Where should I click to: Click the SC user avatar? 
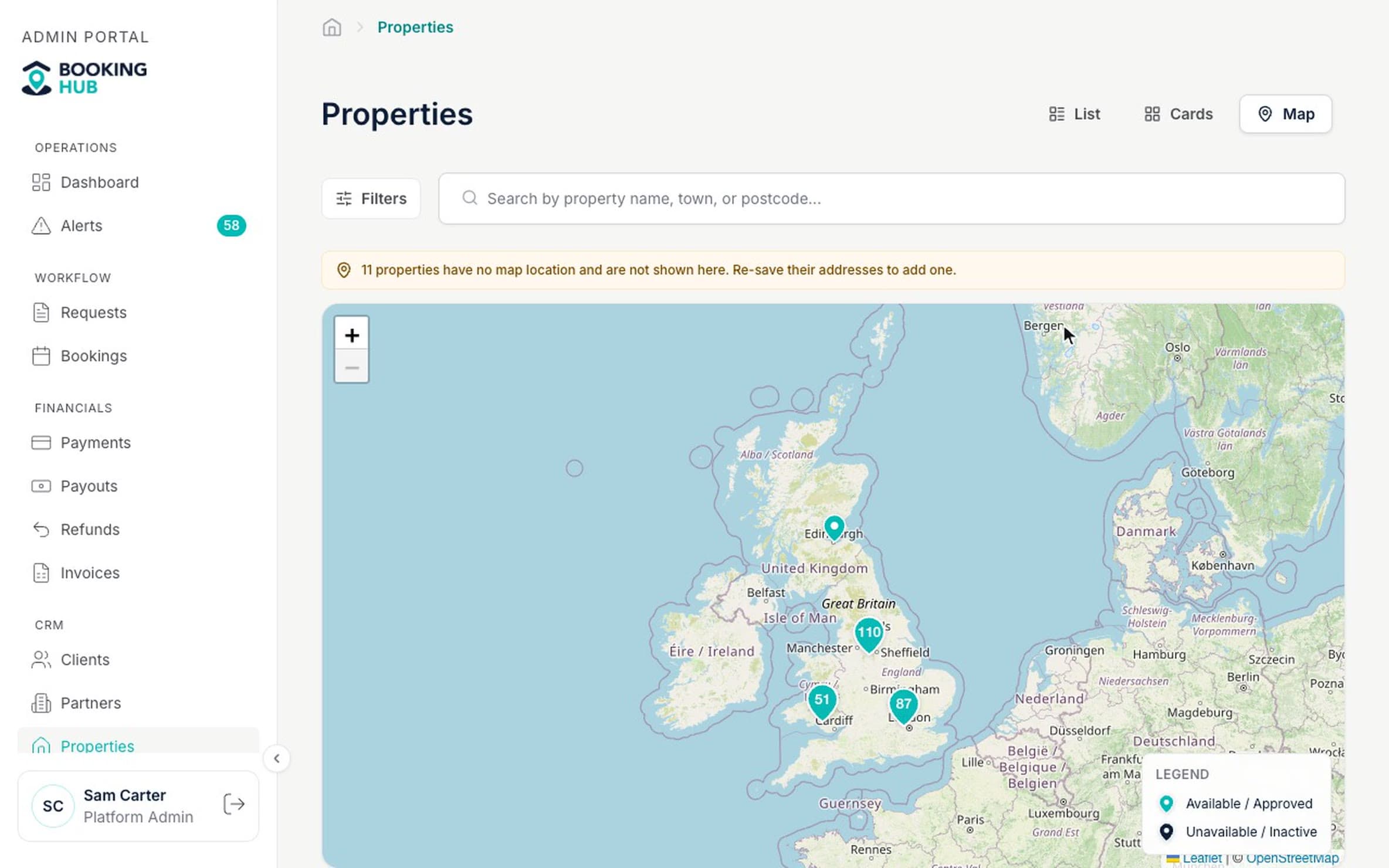[53, 806]
